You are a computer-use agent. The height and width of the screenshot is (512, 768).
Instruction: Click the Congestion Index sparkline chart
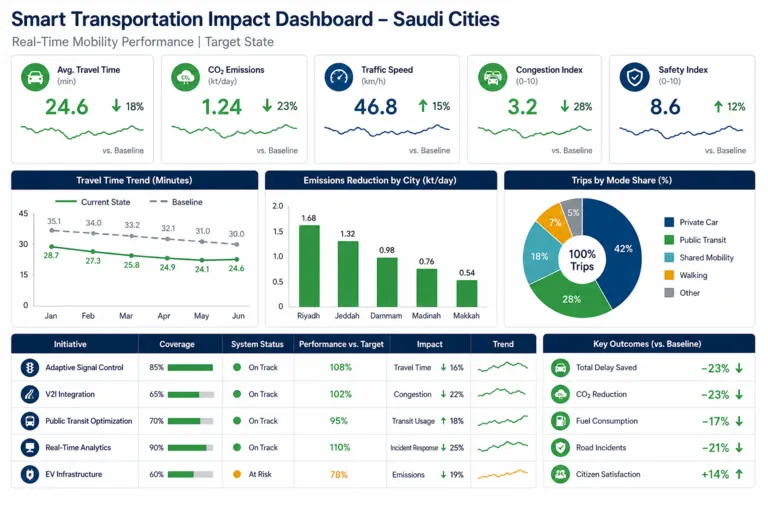[535, 131]
